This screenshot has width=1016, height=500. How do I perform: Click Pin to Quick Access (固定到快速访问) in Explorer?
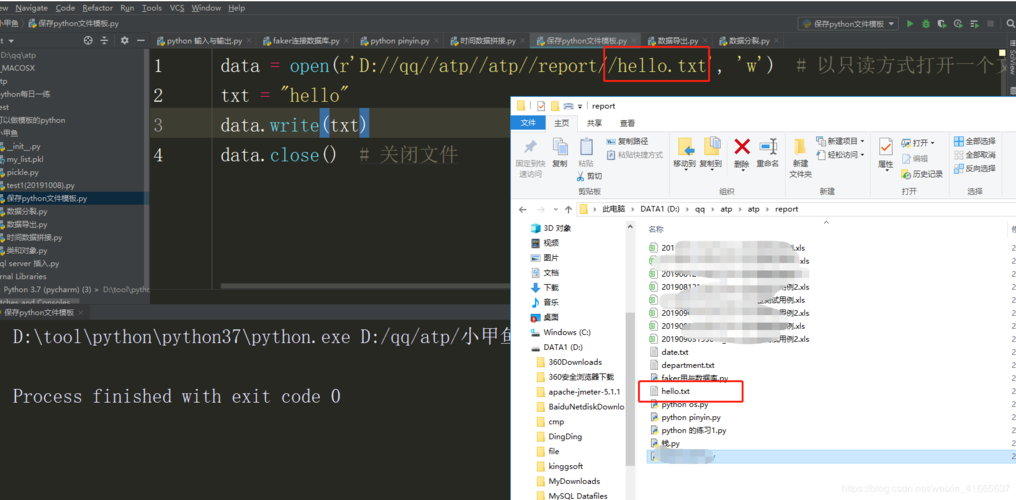tap(530, 159)
